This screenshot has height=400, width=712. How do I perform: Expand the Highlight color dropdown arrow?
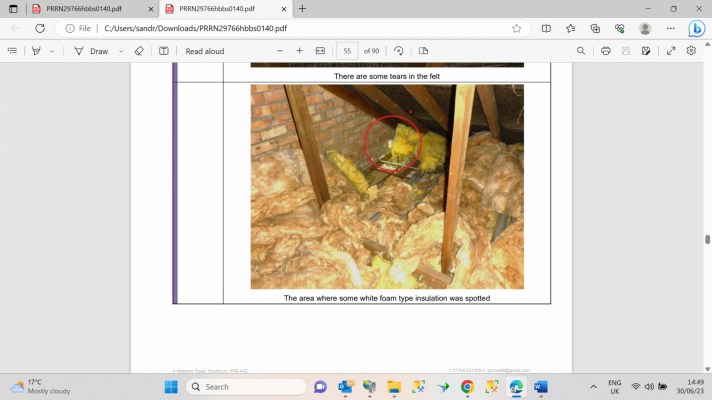[x=51, y=51]
